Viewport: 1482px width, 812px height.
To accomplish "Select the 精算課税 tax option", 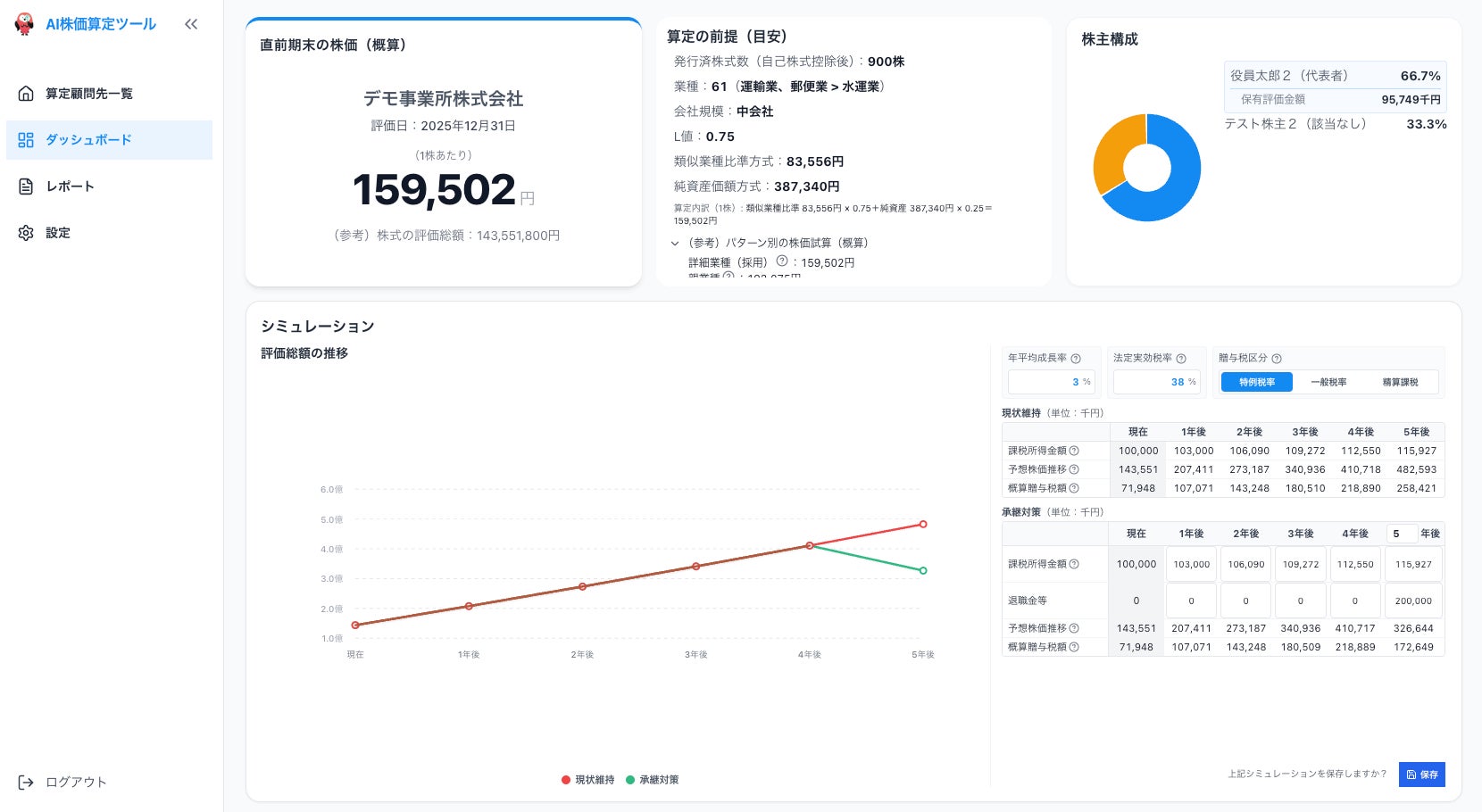I will (1400, 382).
